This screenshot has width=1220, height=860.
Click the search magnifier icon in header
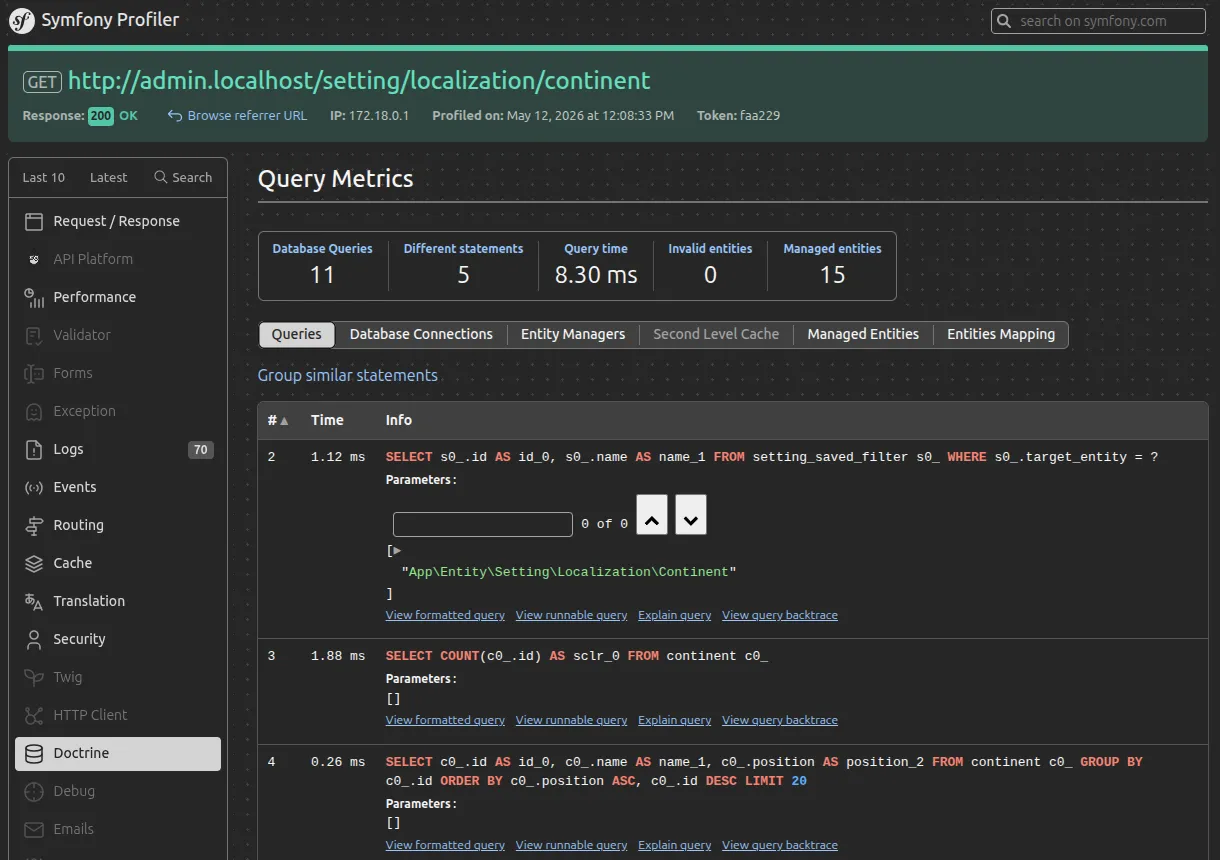[x=1005, y=21]
